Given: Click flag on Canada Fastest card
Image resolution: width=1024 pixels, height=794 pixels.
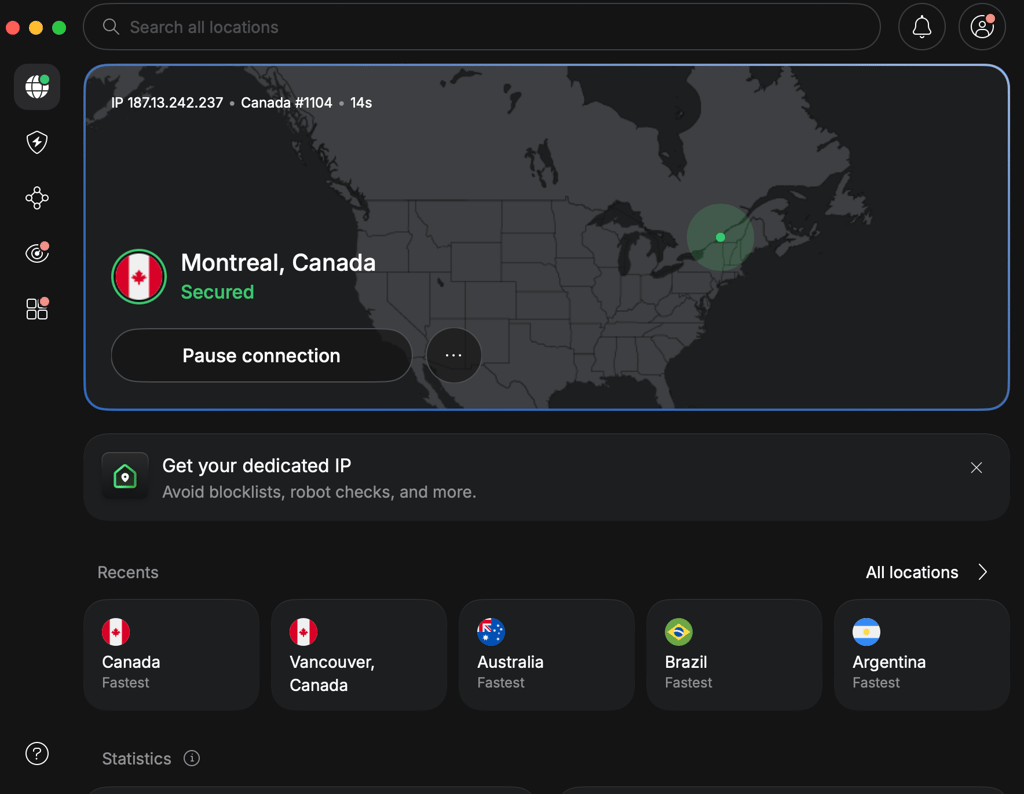Looking at the screenshot, I should tap(116, 631).
